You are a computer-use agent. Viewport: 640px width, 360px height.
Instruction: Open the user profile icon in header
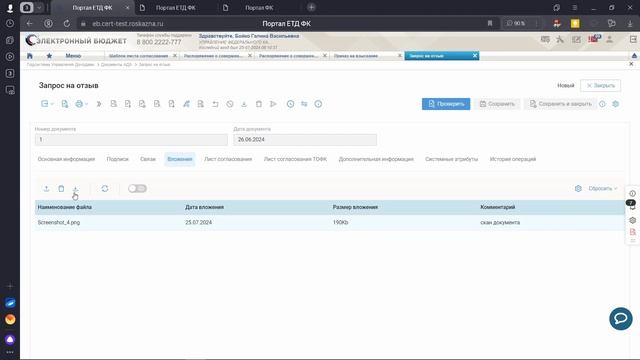pyautogui.click(x=609, y=40)
